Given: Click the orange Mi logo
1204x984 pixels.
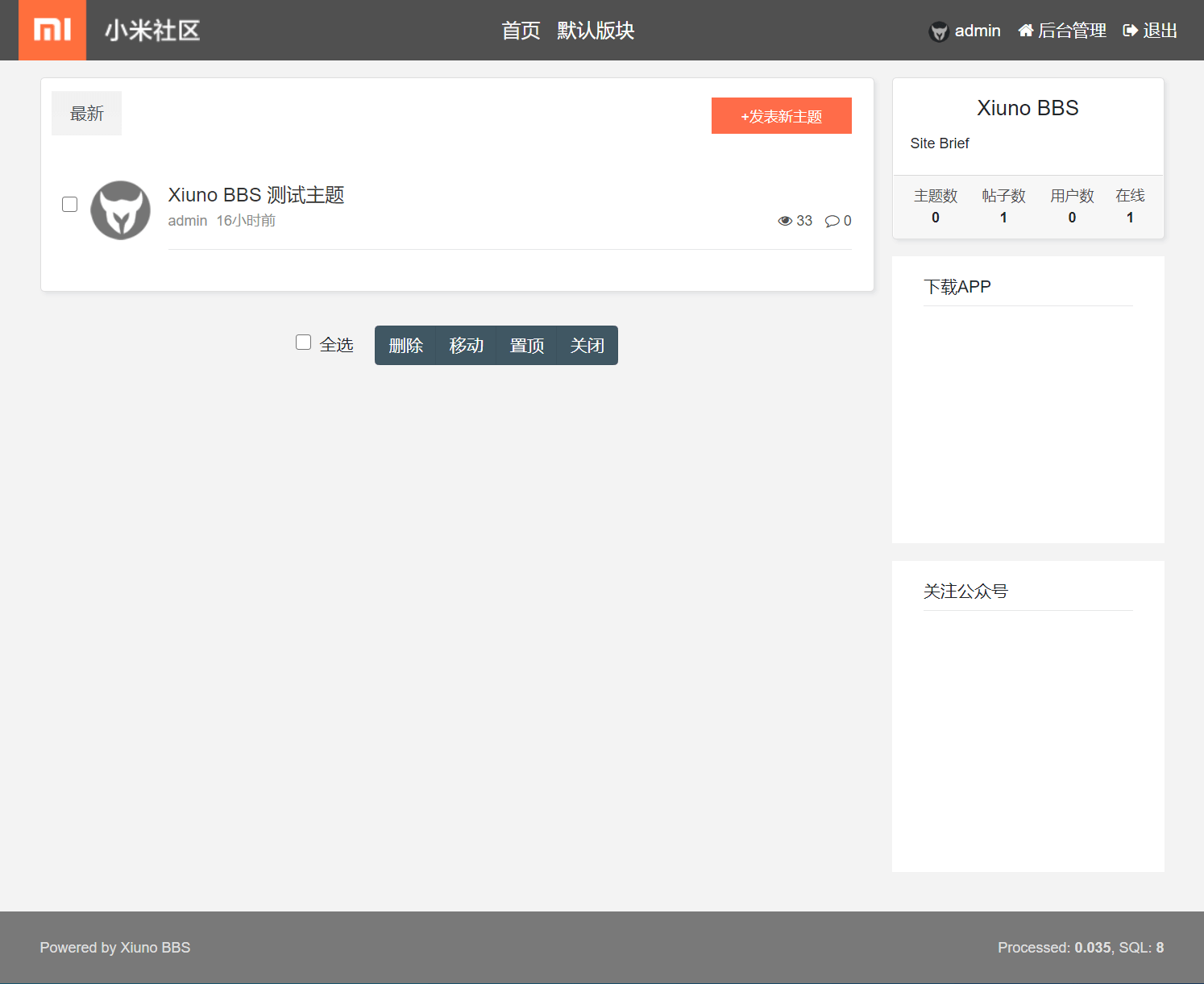Looking at the screenshot, I should coord(52,30).
